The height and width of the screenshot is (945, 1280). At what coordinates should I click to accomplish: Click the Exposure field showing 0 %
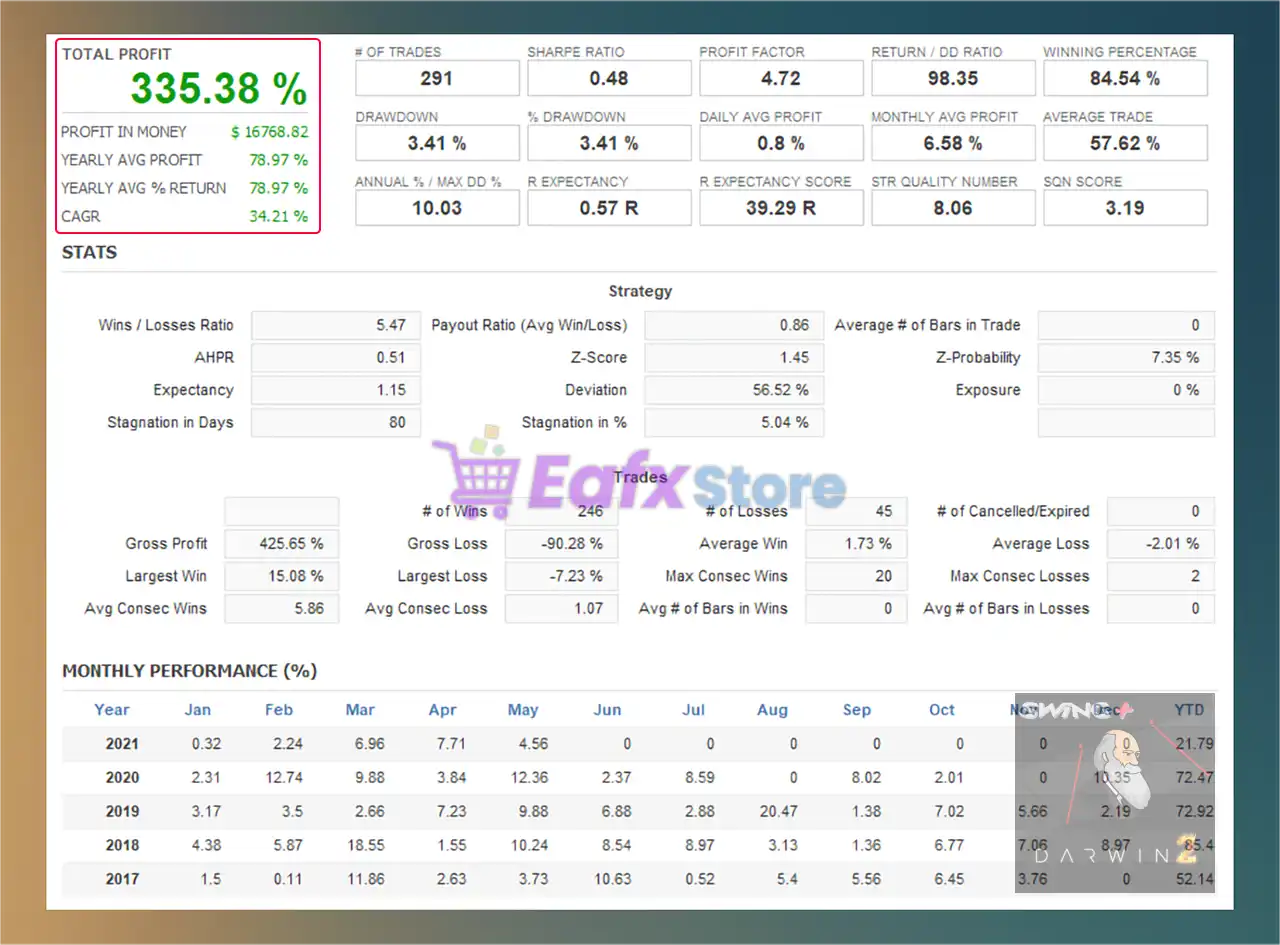(x=1126, y=390)
